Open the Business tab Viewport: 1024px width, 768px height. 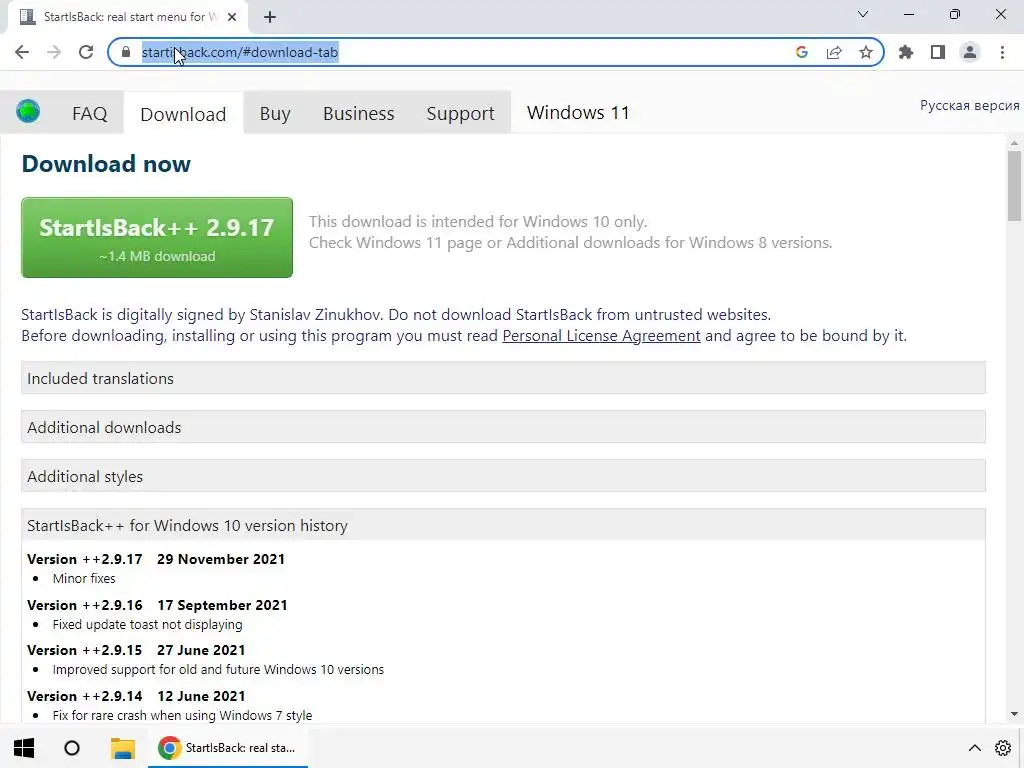pyautogui.click(x=359, y=114)
